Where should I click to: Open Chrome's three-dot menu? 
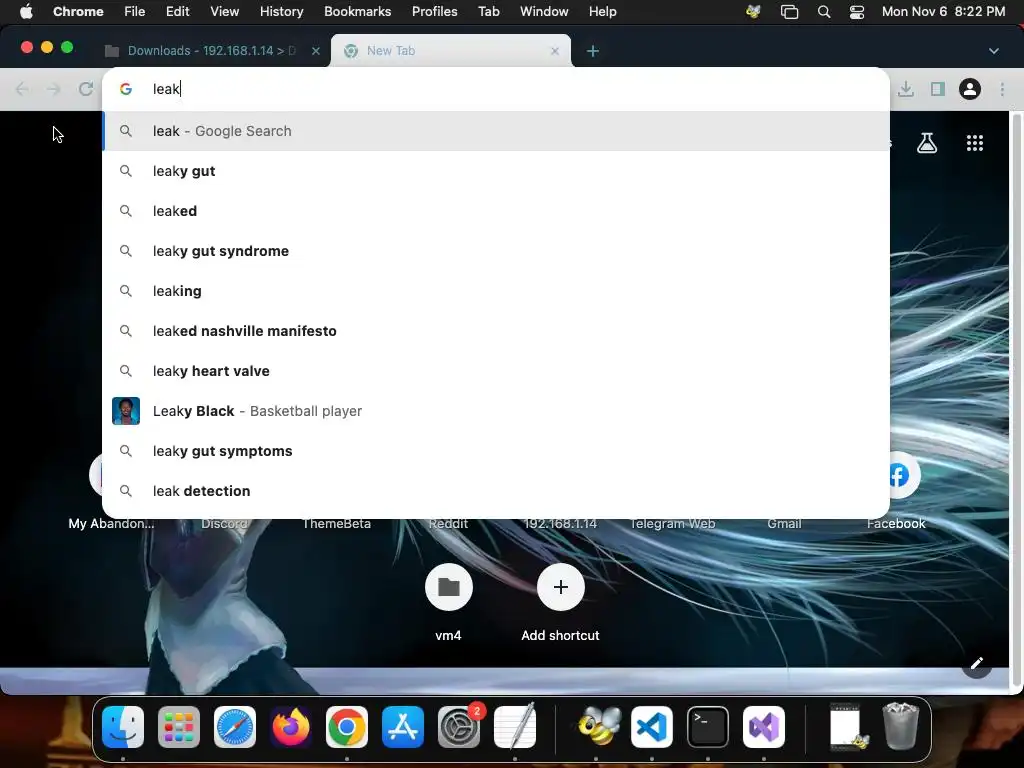point(1002,89)
